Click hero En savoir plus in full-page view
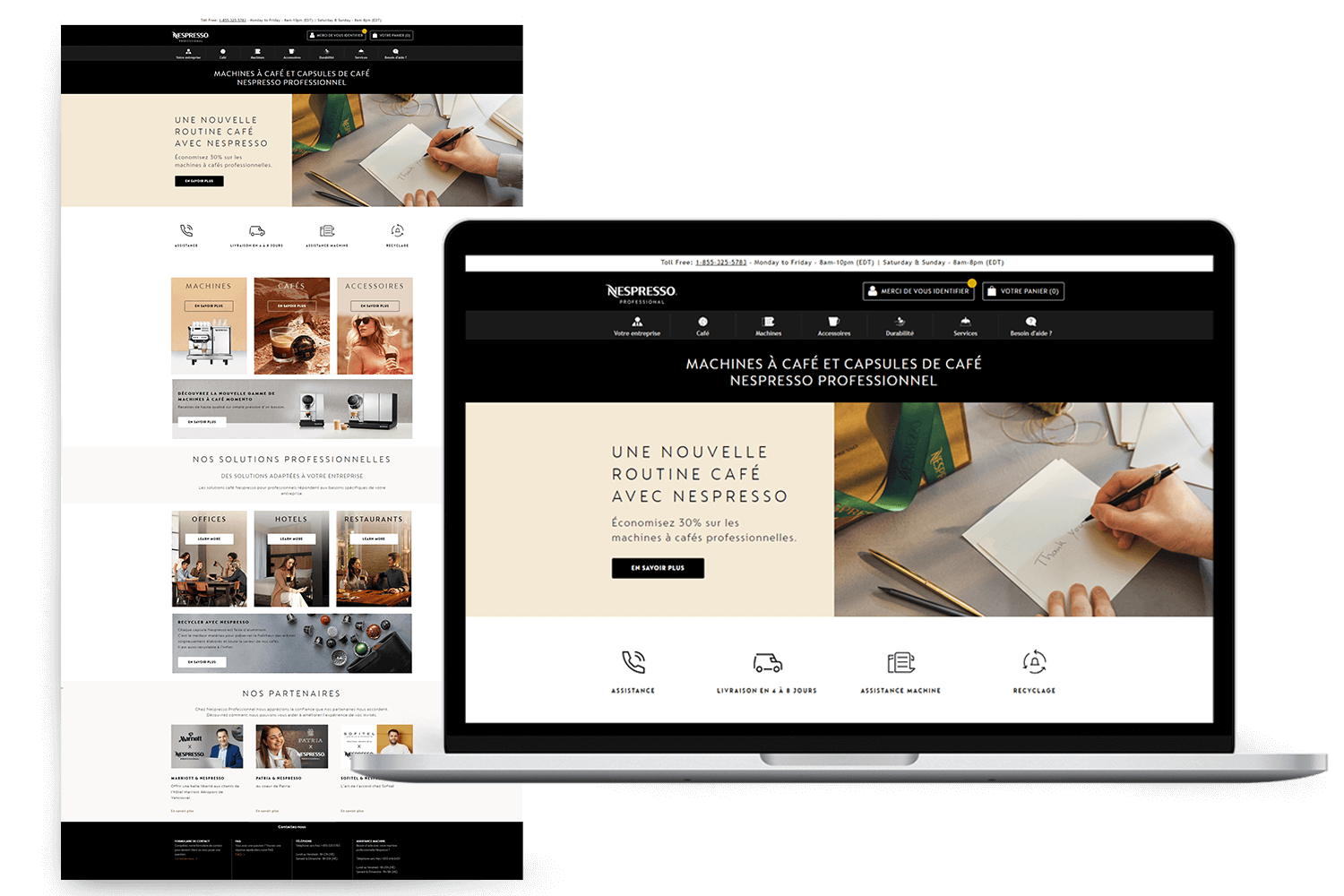The image size is (1344, 896). (199, 181)
